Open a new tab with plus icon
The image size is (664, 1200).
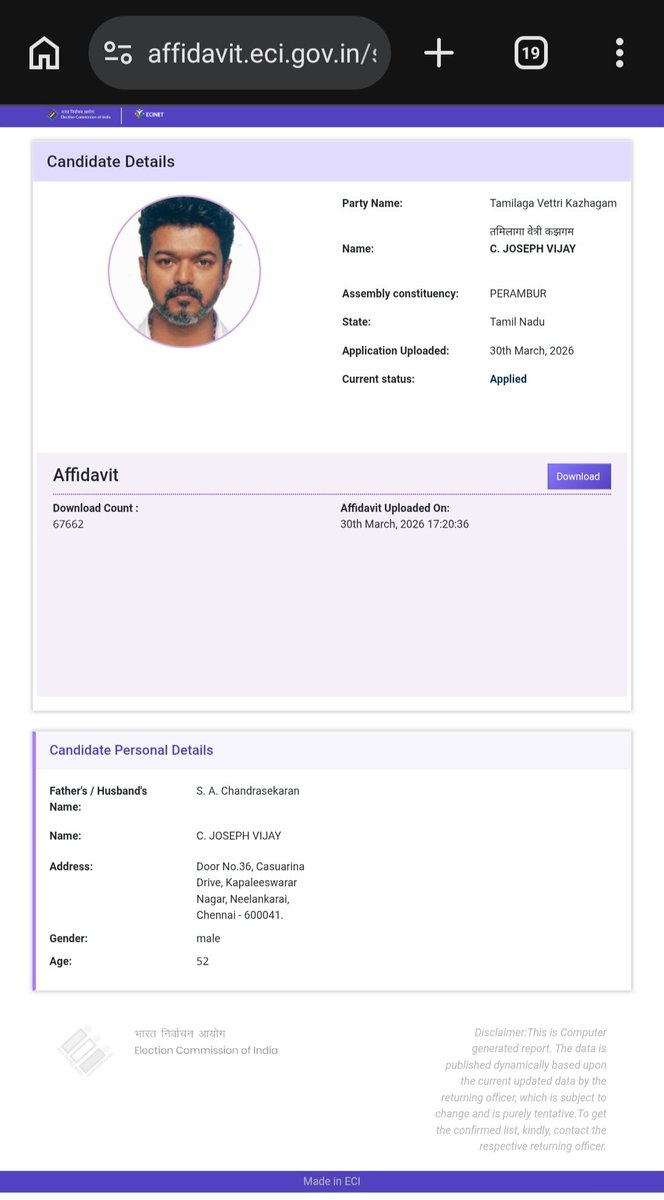[x=439, y=53]
